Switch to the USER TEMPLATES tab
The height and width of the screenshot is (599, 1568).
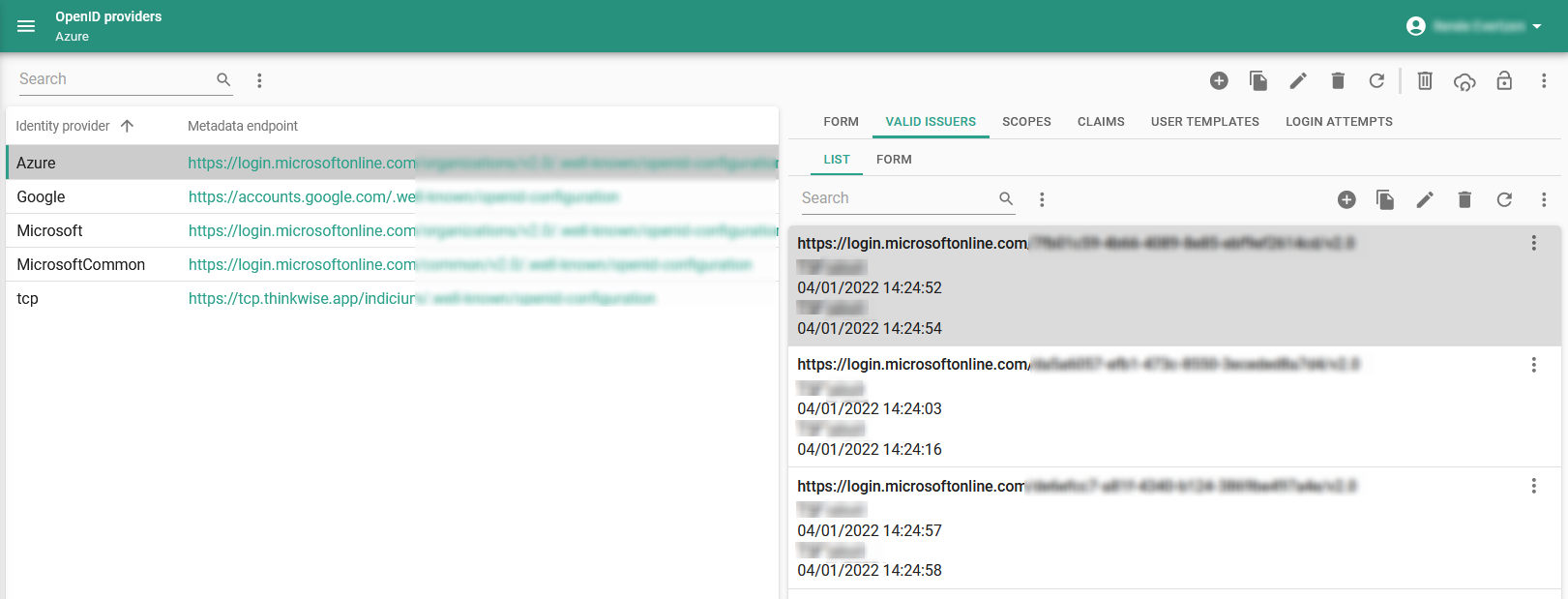(x=1205, y=122)
